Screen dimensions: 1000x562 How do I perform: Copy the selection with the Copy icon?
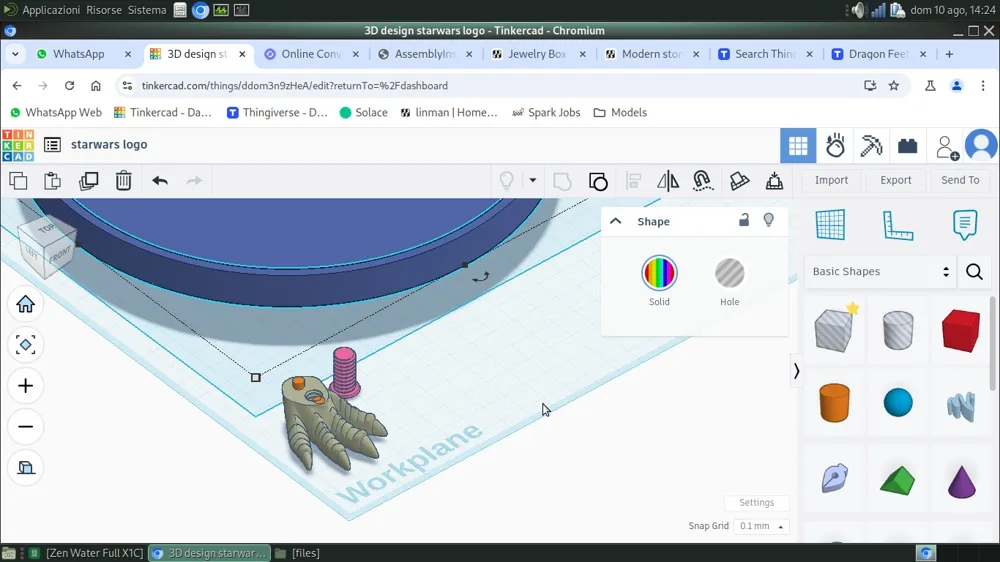(18, 181)
